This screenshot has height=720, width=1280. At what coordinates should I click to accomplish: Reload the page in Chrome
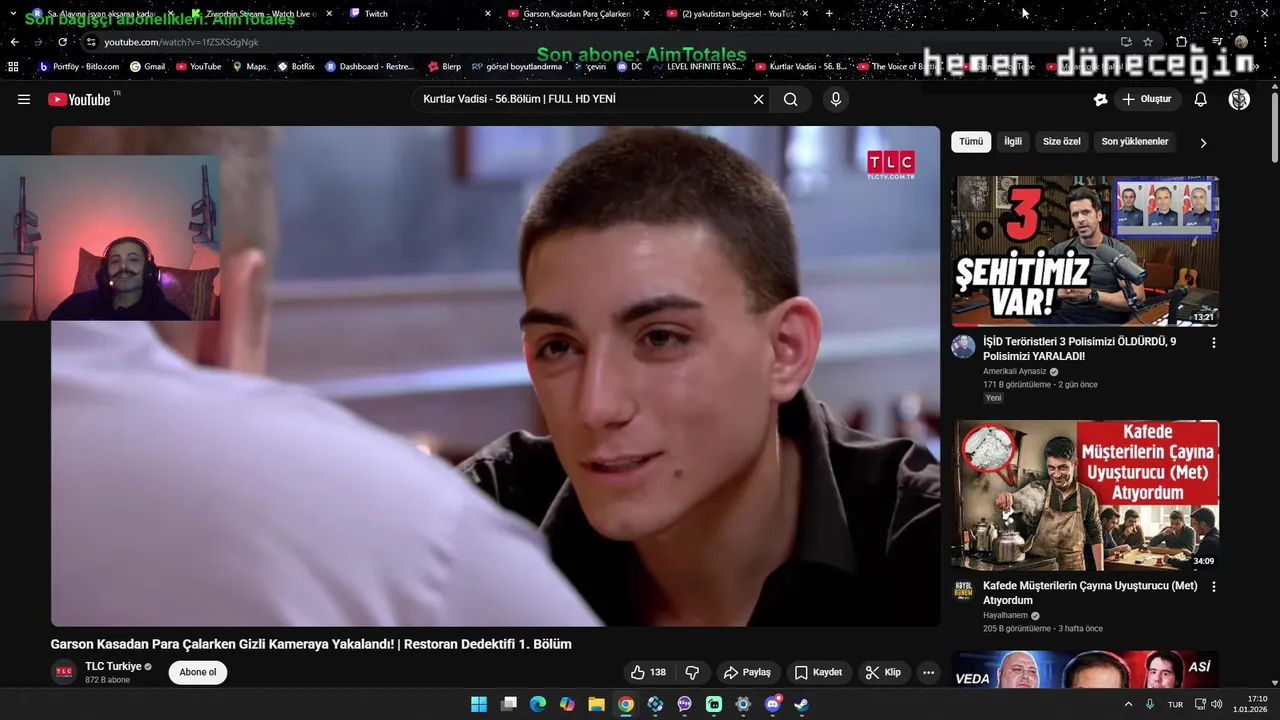coord(62,42)
